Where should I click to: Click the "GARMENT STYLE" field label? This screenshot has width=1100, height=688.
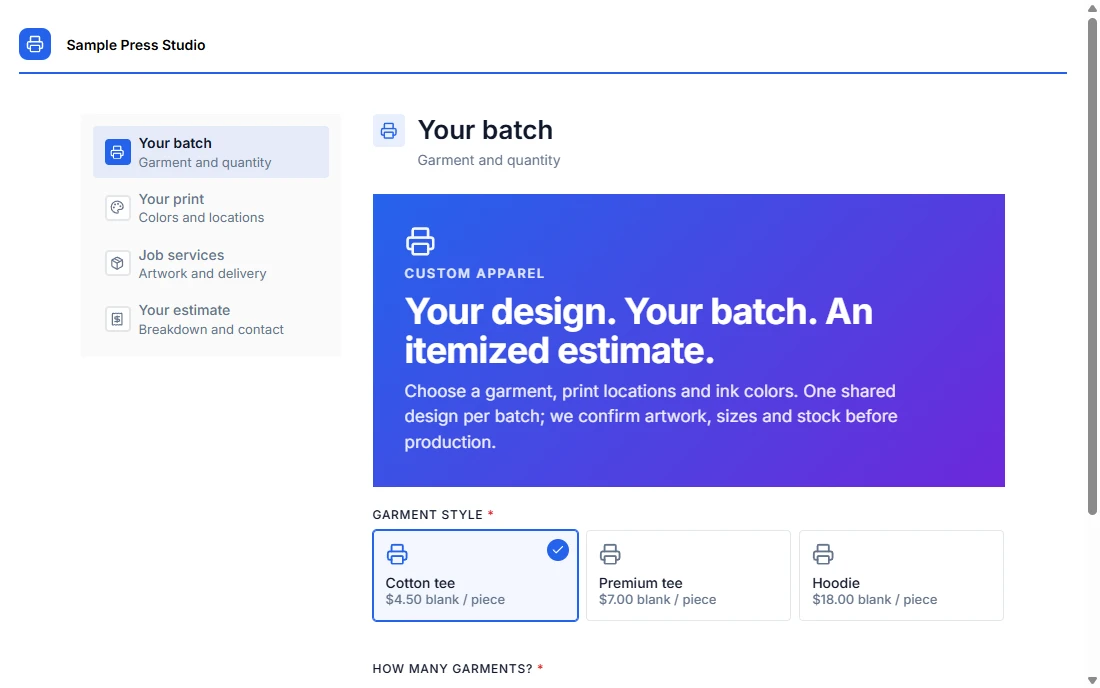pos(428,515)
